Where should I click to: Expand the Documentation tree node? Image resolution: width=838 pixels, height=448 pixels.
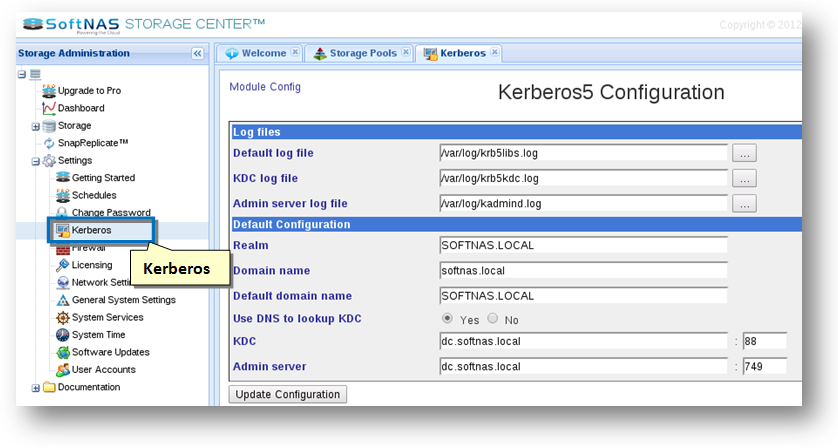pyautogui.click(x=35, y=388)
